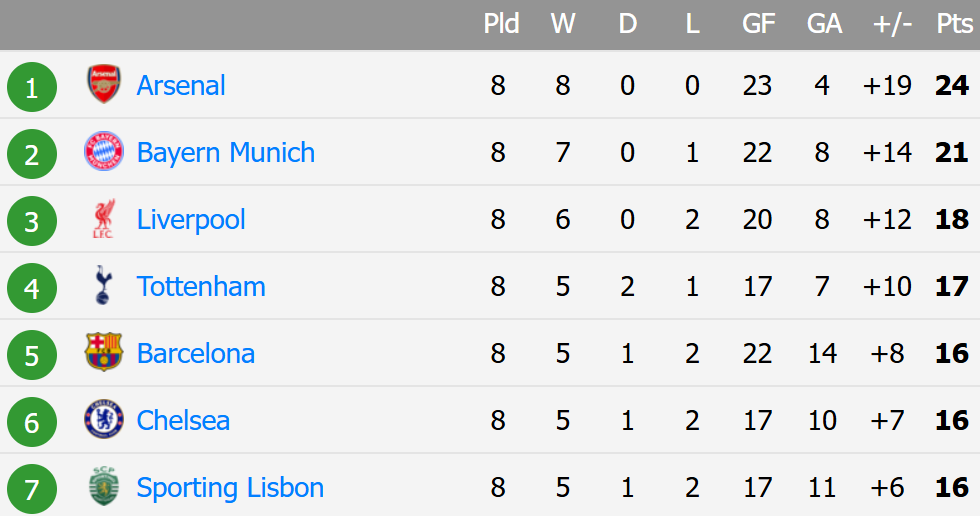Open the Sporting Lisbon team link
This screenshot has height=516, width=980.
[x=230, y=488]
